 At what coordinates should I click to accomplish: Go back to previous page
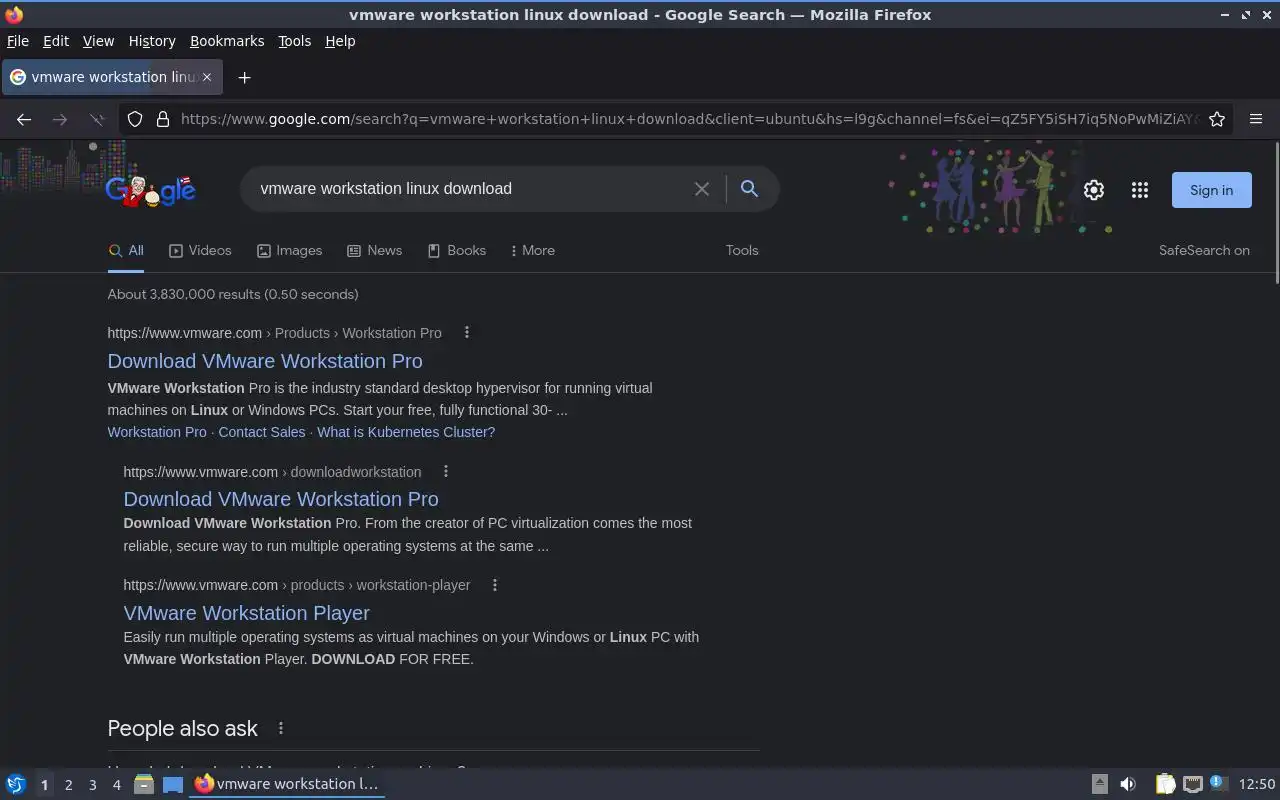pyautogui.click(x=24, y=119)
